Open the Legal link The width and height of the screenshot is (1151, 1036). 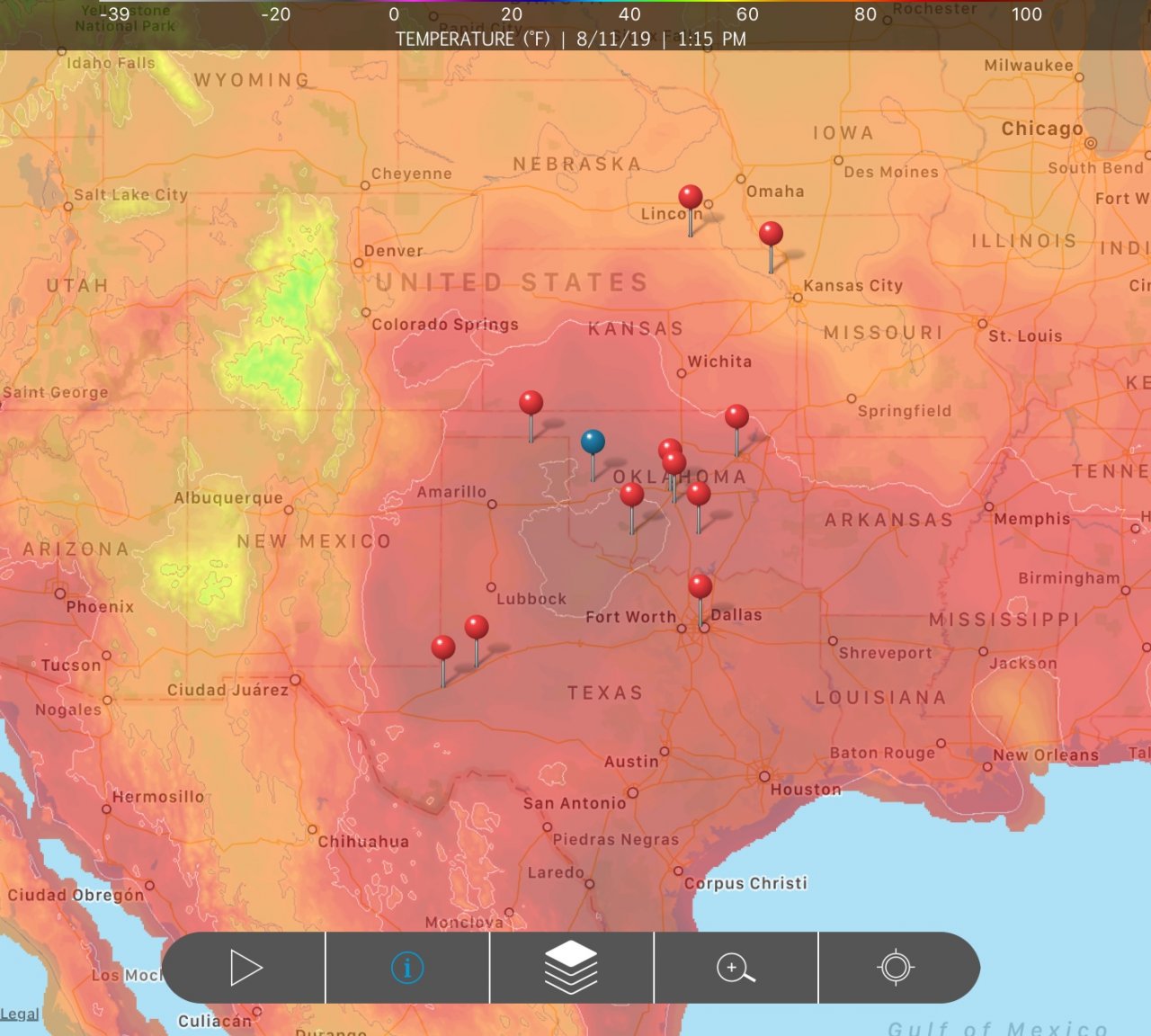pyautogui.click(x=20, y=1014)
